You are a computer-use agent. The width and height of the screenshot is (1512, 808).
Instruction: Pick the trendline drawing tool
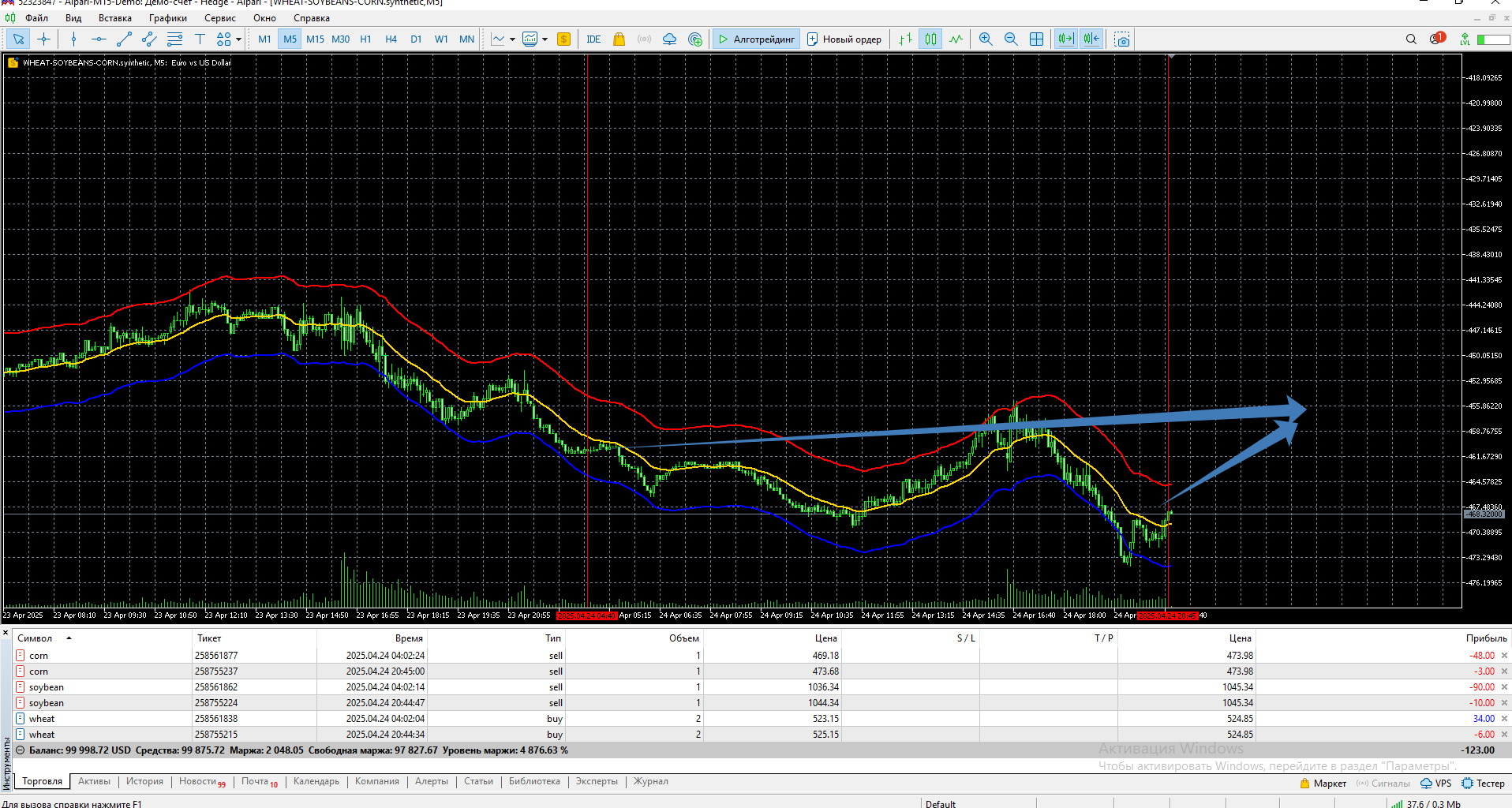(x=124, y=39)
